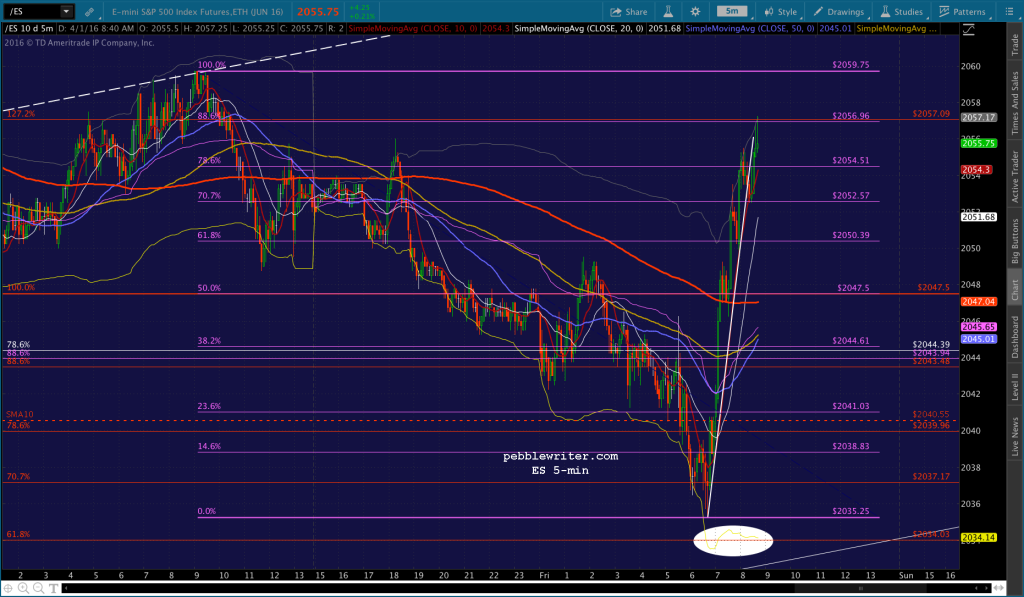Click the Share button
Image resolution: width=1024 pixels, height=597 pixels.
[629, 12]
